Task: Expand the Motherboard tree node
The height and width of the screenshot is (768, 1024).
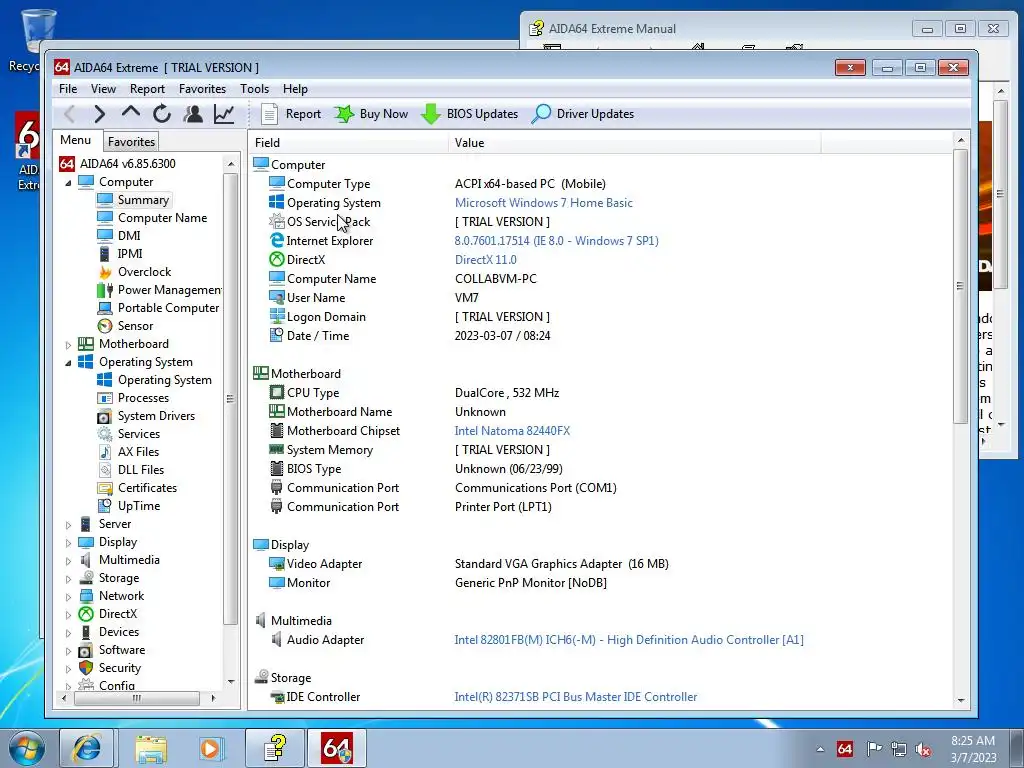Action: pos(69,345)
